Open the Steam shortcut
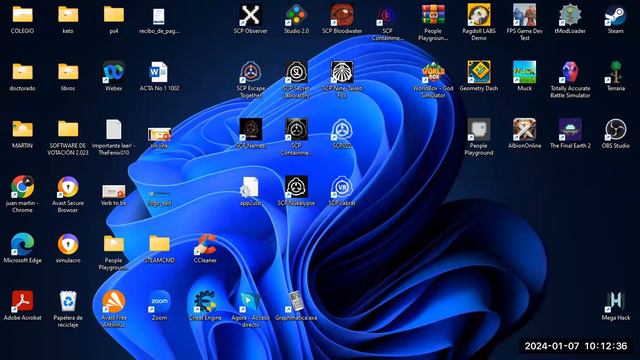 pos(616,15)
